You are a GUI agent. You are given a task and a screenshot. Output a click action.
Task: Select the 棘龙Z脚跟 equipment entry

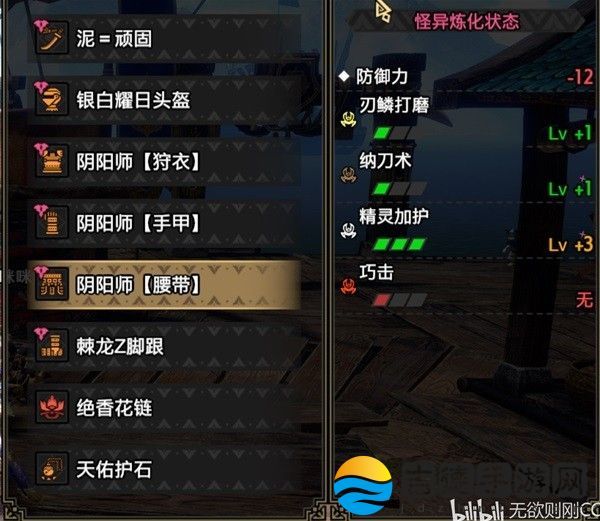tap(165, 346)
